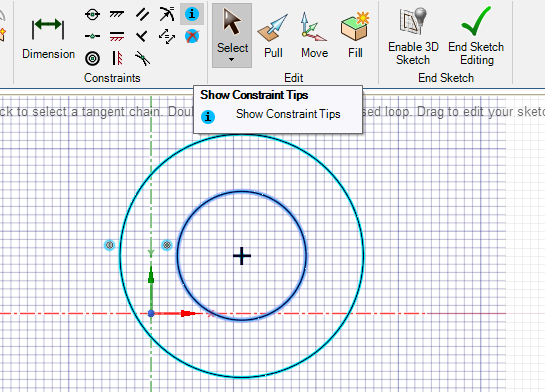Apply the Equal Distance constraint

[167, 36]
